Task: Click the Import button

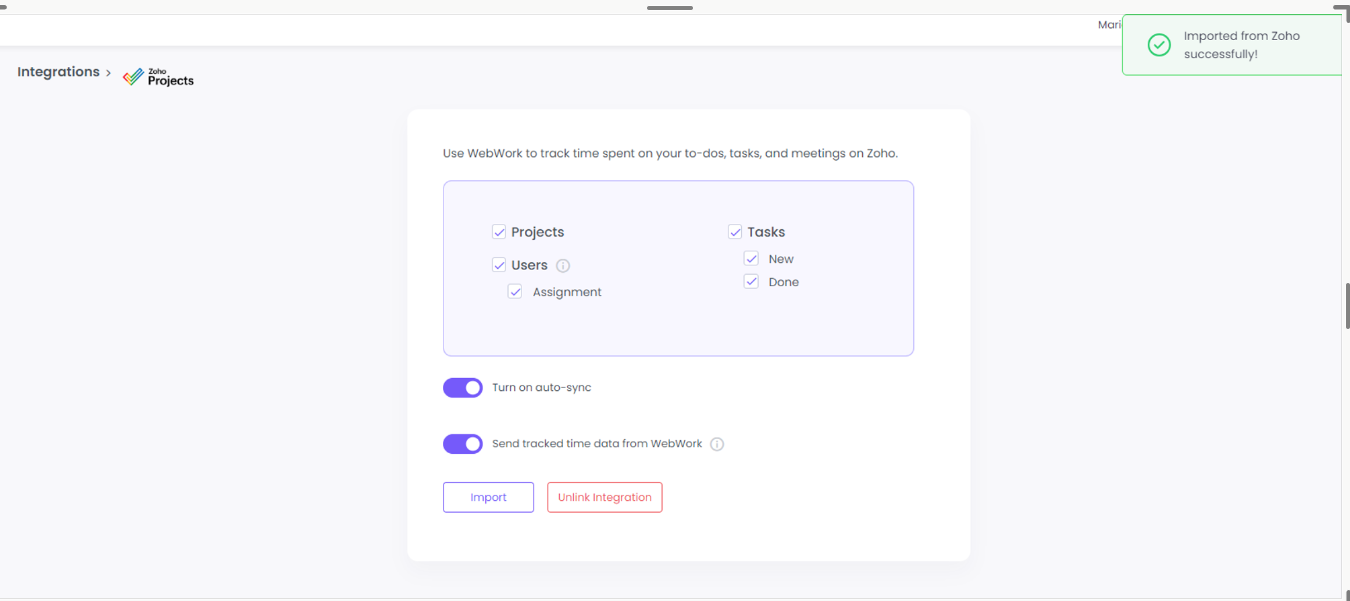Action: pyautogui.click(x=488, y=497)
